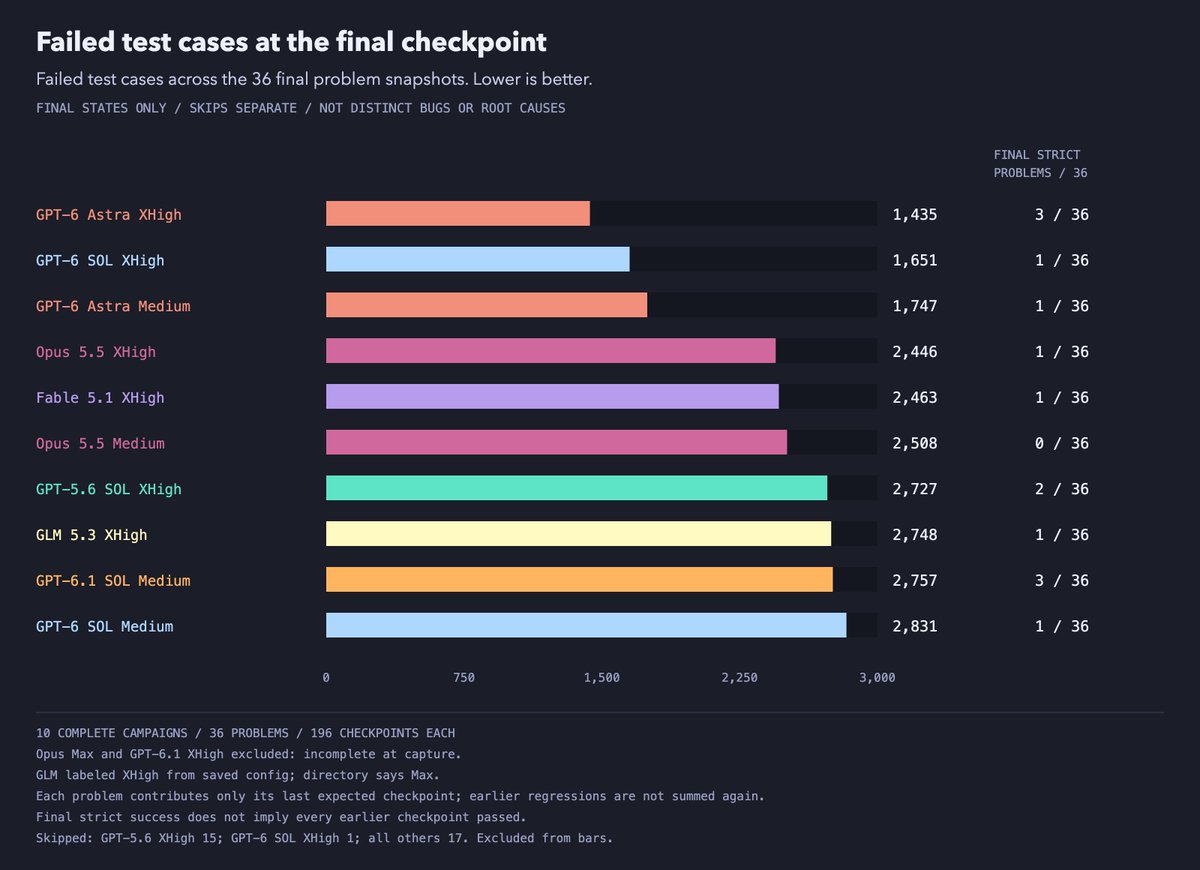Click the 'FINAL STATES ONLY' caption line

point(300,108)
